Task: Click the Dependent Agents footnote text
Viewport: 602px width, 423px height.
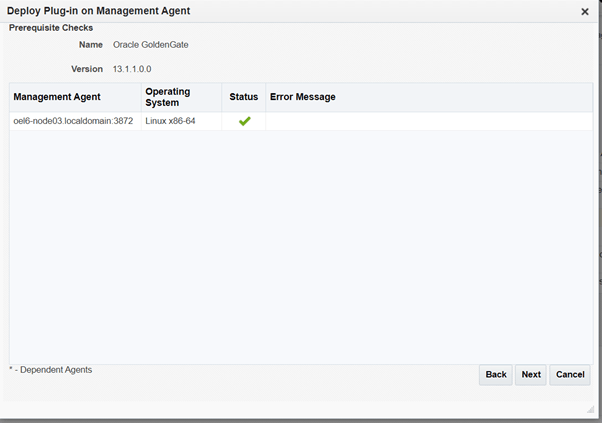Action: point(50,370)
